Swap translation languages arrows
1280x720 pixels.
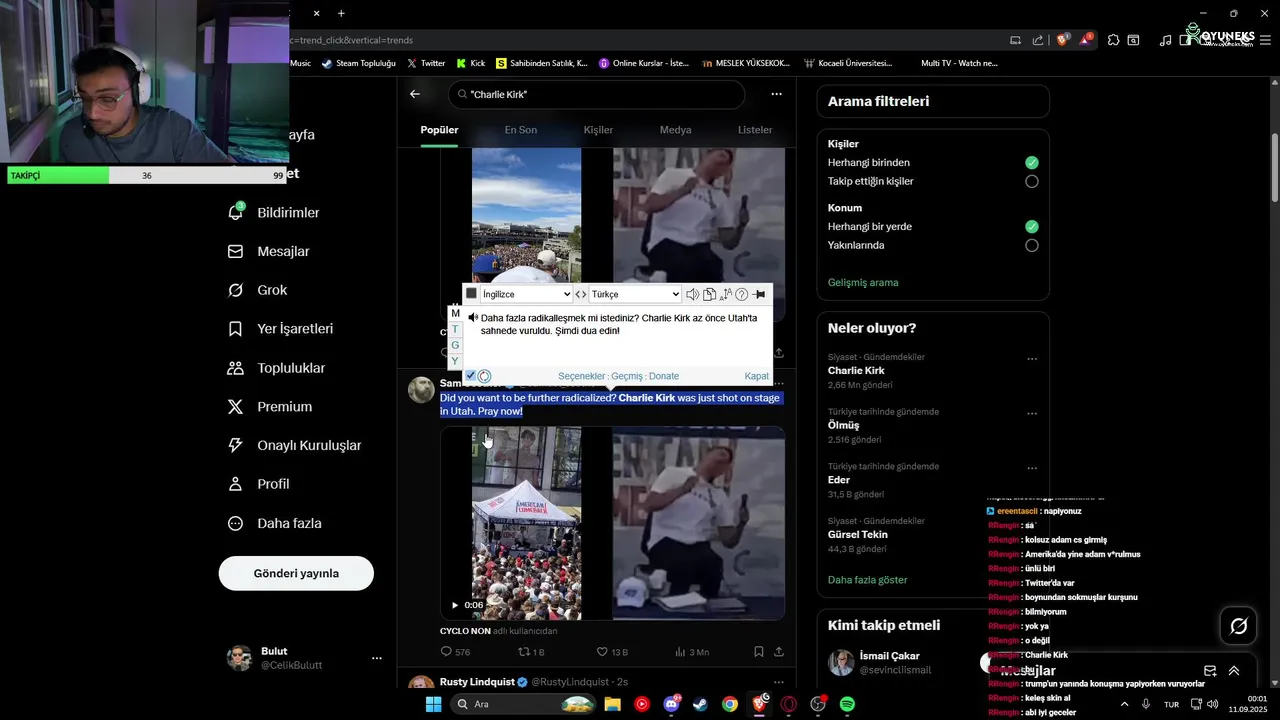pos(580,294)
